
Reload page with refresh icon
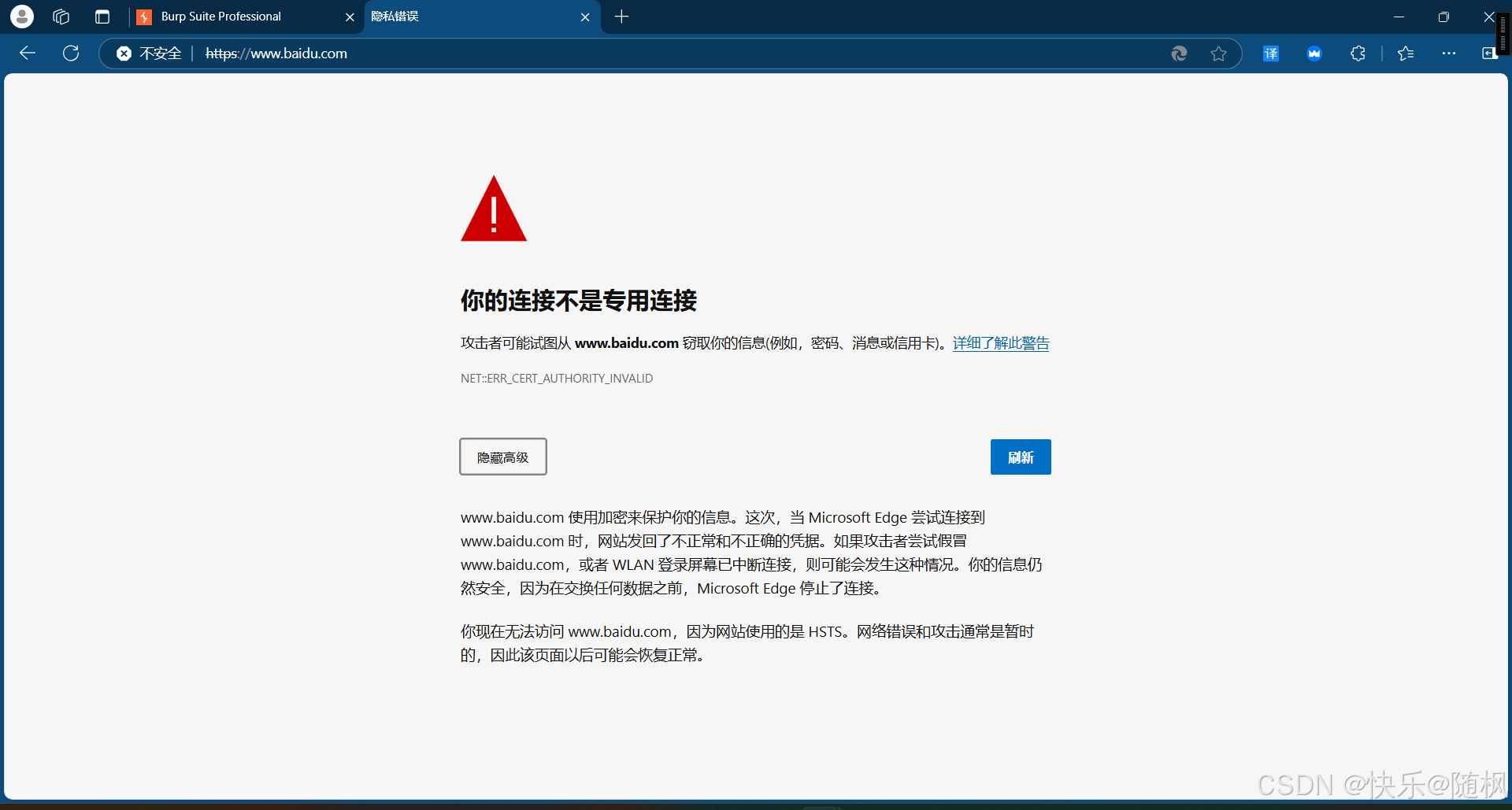pyautogui.click(x=71, y=54)
